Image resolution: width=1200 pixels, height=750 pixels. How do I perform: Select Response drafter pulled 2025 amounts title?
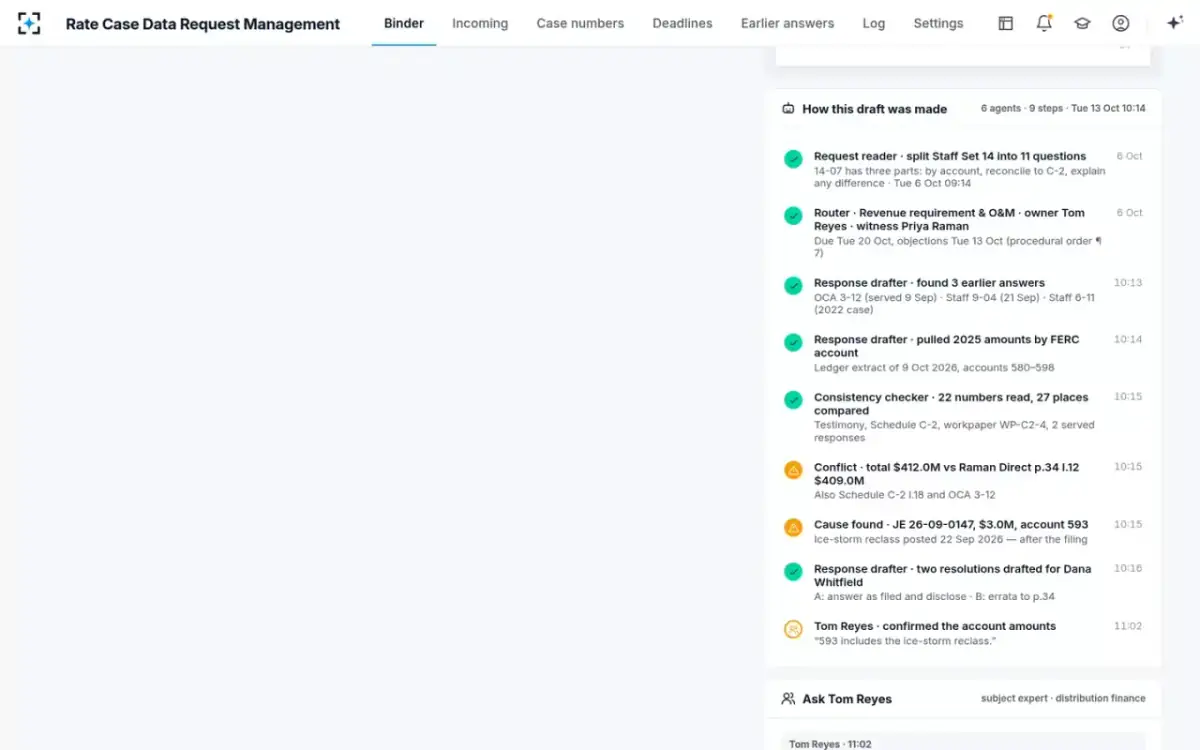point(946,346)
